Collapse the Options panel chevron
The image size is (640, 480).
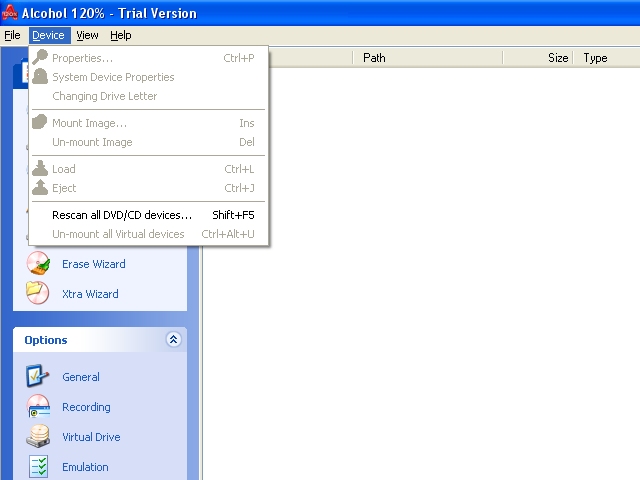pos(173,340)
